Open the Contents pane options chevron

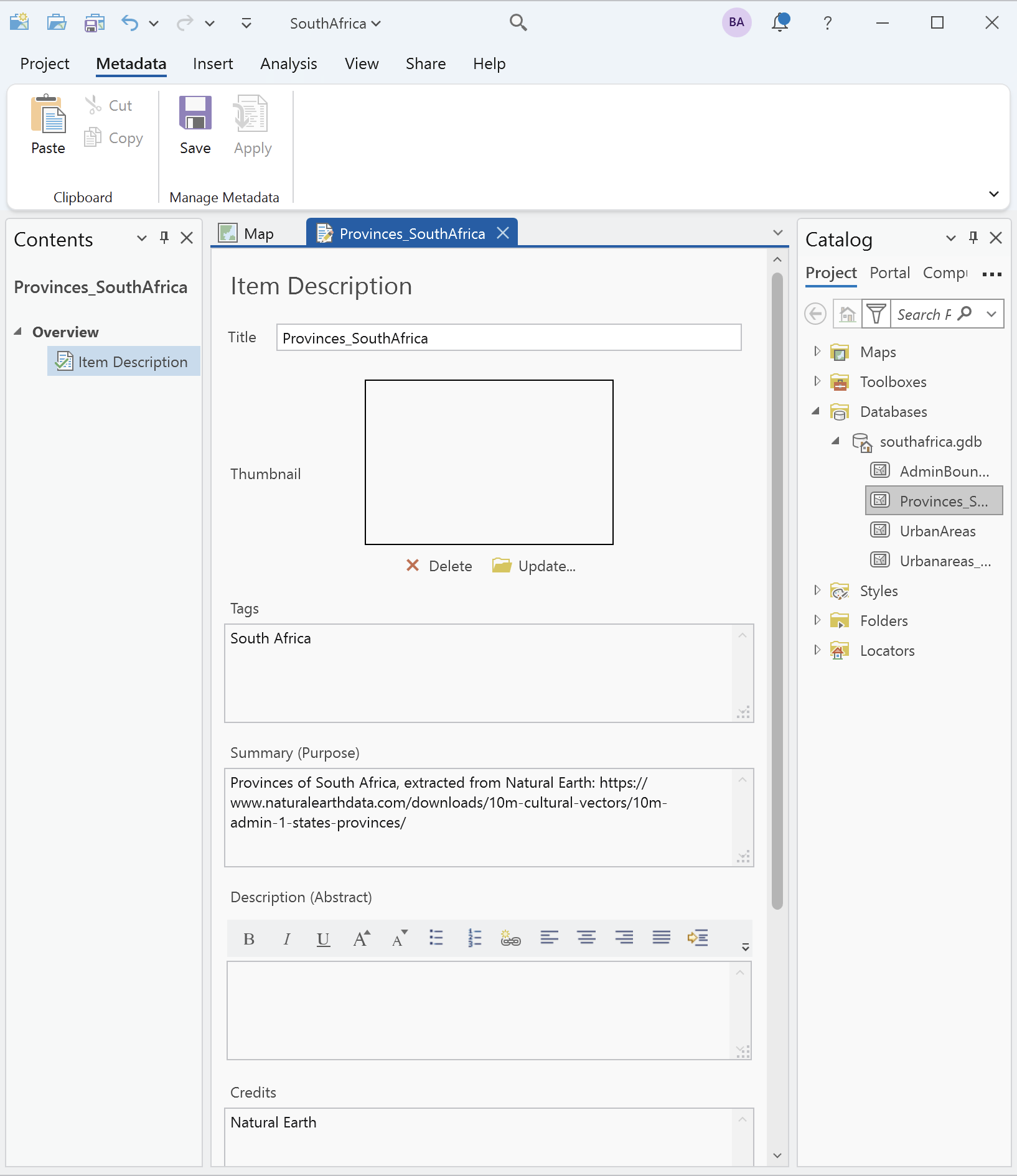click(142, 238)
